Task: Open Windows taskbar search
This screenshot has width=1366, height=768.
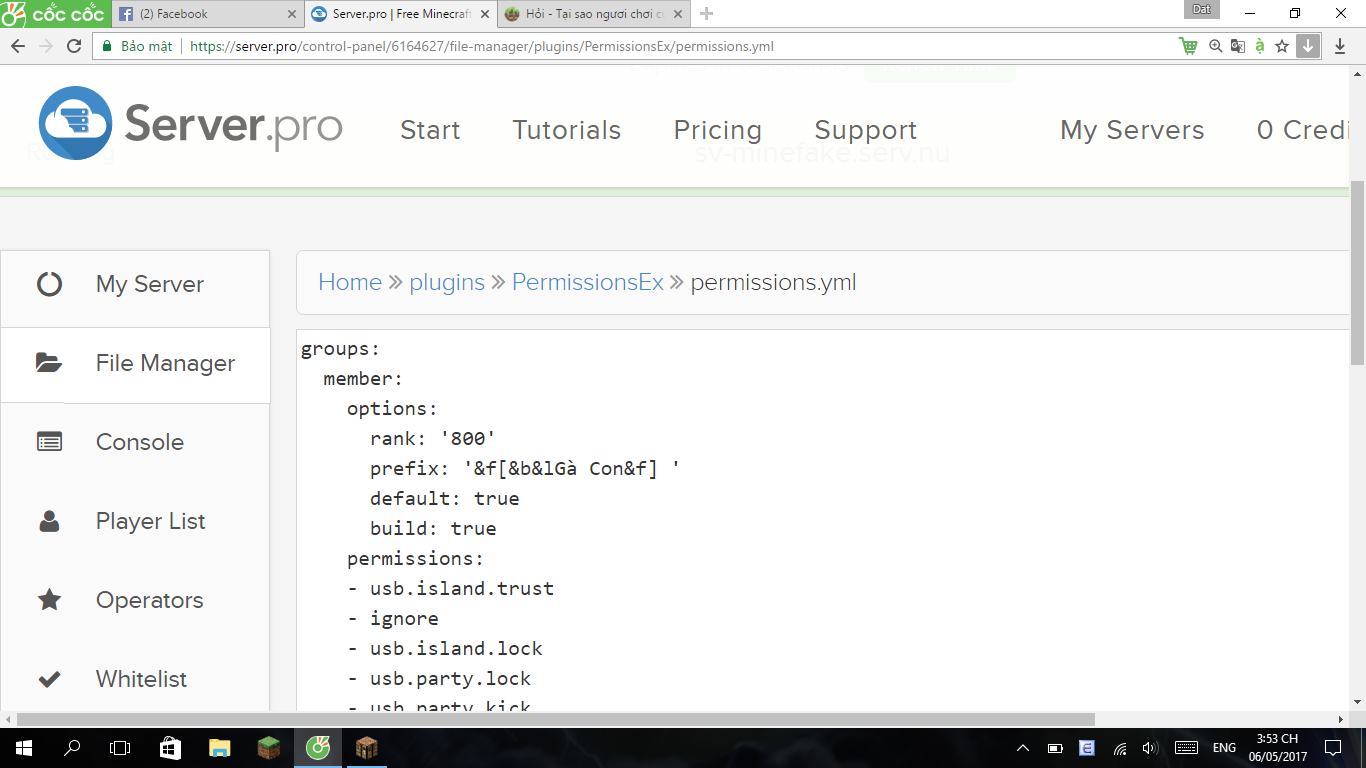Action: [72, 747]
